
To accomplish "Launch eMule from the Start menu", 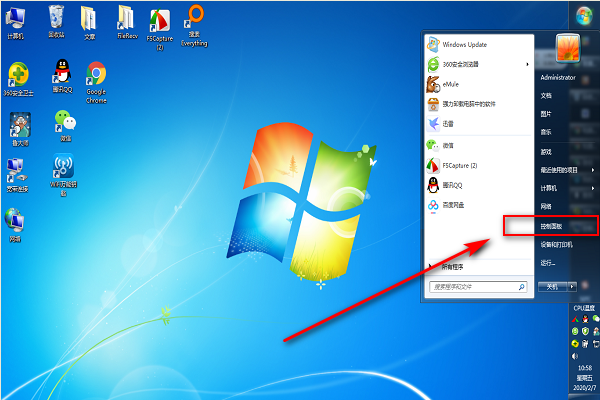I will coord(479,84).
